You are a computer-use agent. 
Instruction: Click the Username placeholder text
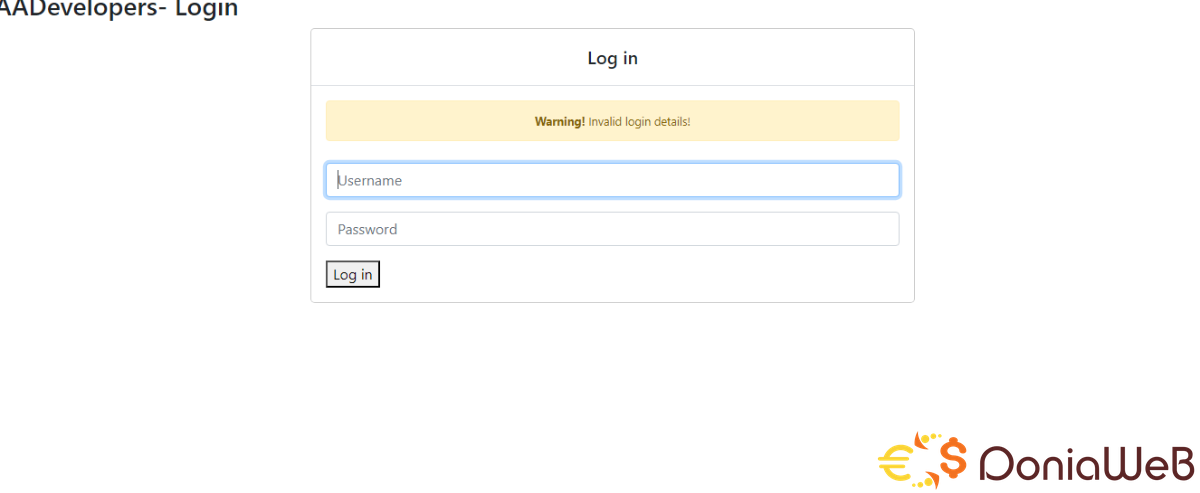(370, 181)
